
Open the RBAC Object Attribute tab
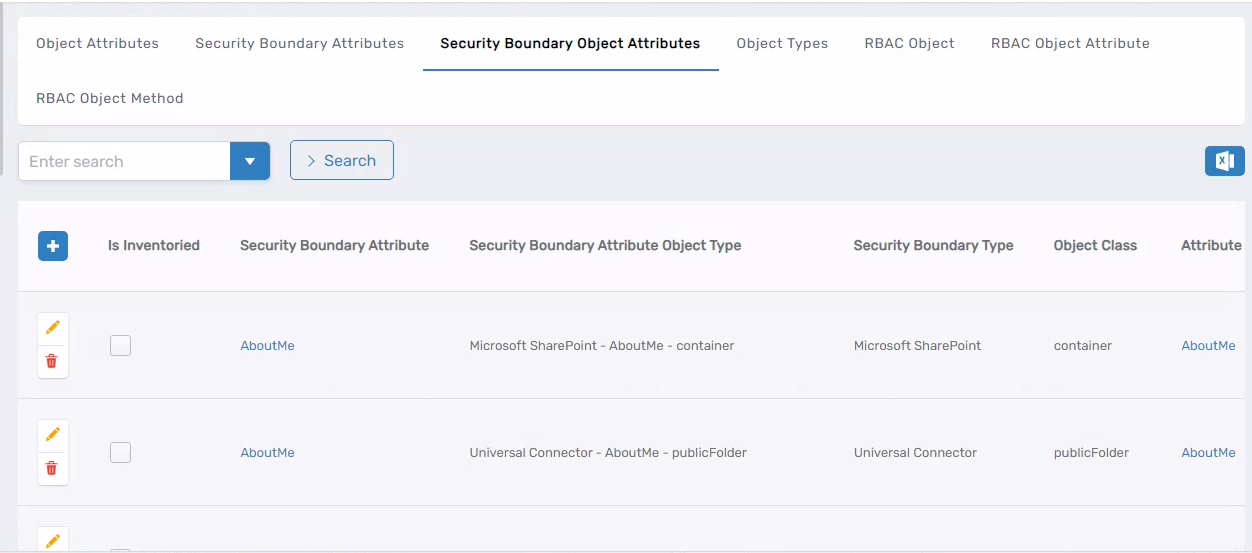tap(1070, 43)
